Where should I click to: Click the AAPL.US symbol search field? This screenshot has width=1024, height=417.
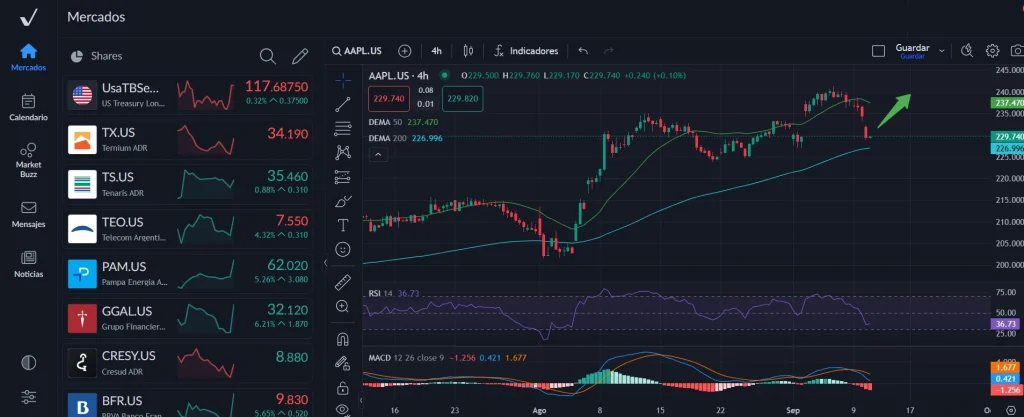pos(357,51)
